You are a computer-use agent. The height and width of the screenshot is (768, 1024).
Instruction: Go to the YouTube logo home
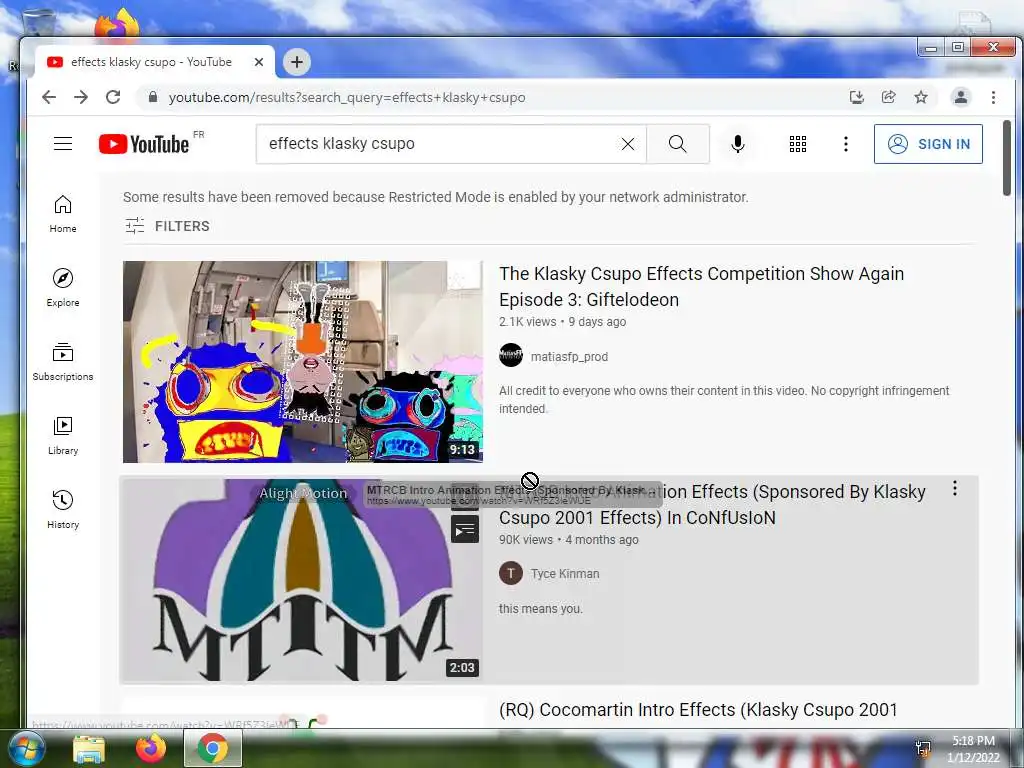point(144,144)
